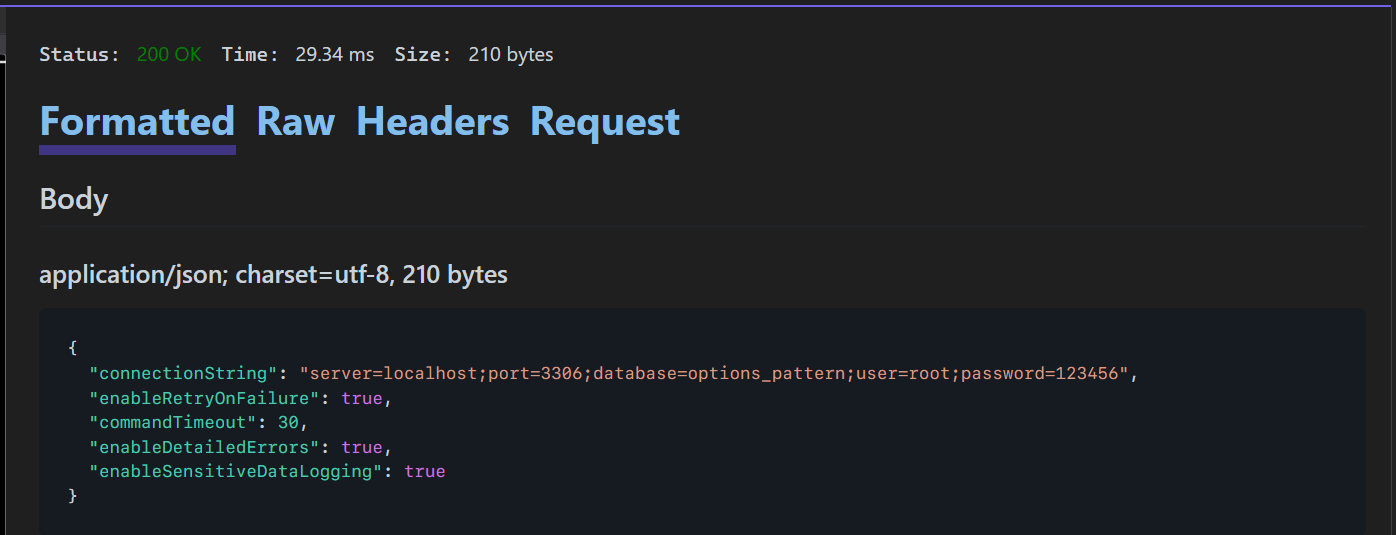1396x535 pixels.
Task: Click the true value of enableSensitiveDataLogging
Action: click(x=425, y=471)
